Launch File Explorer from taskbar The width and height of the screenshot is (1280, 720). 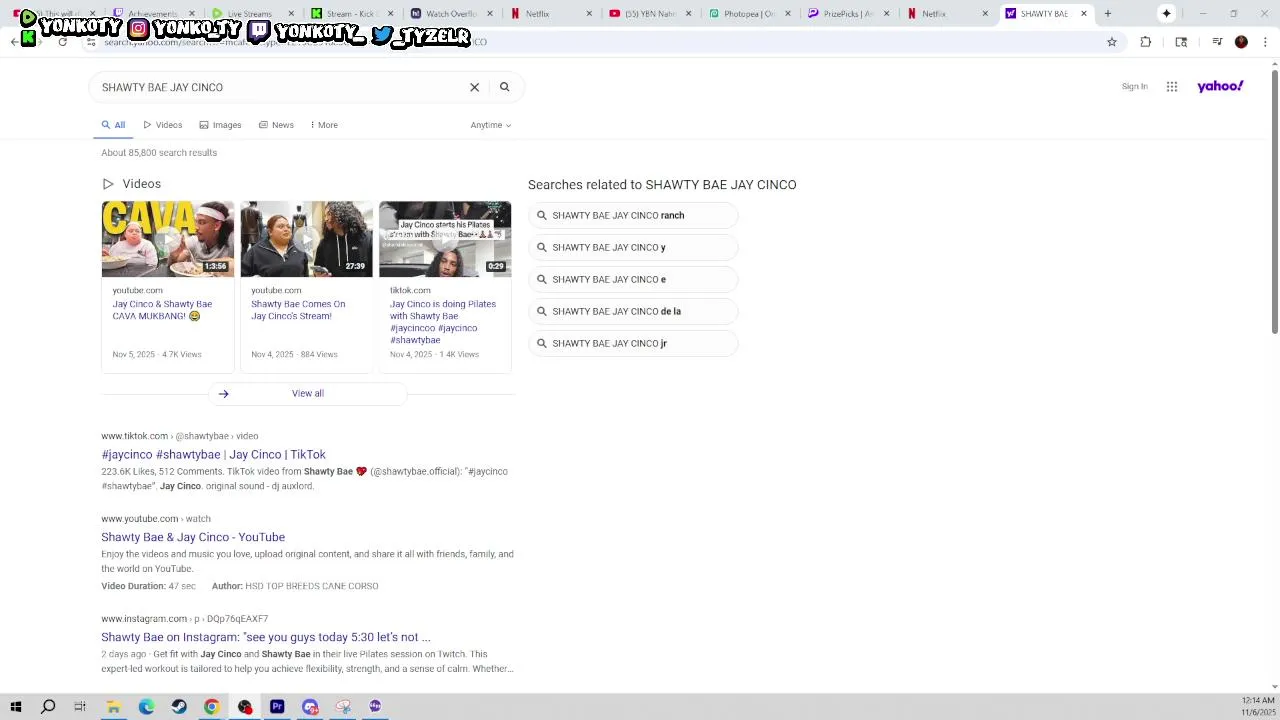(113, 707)
